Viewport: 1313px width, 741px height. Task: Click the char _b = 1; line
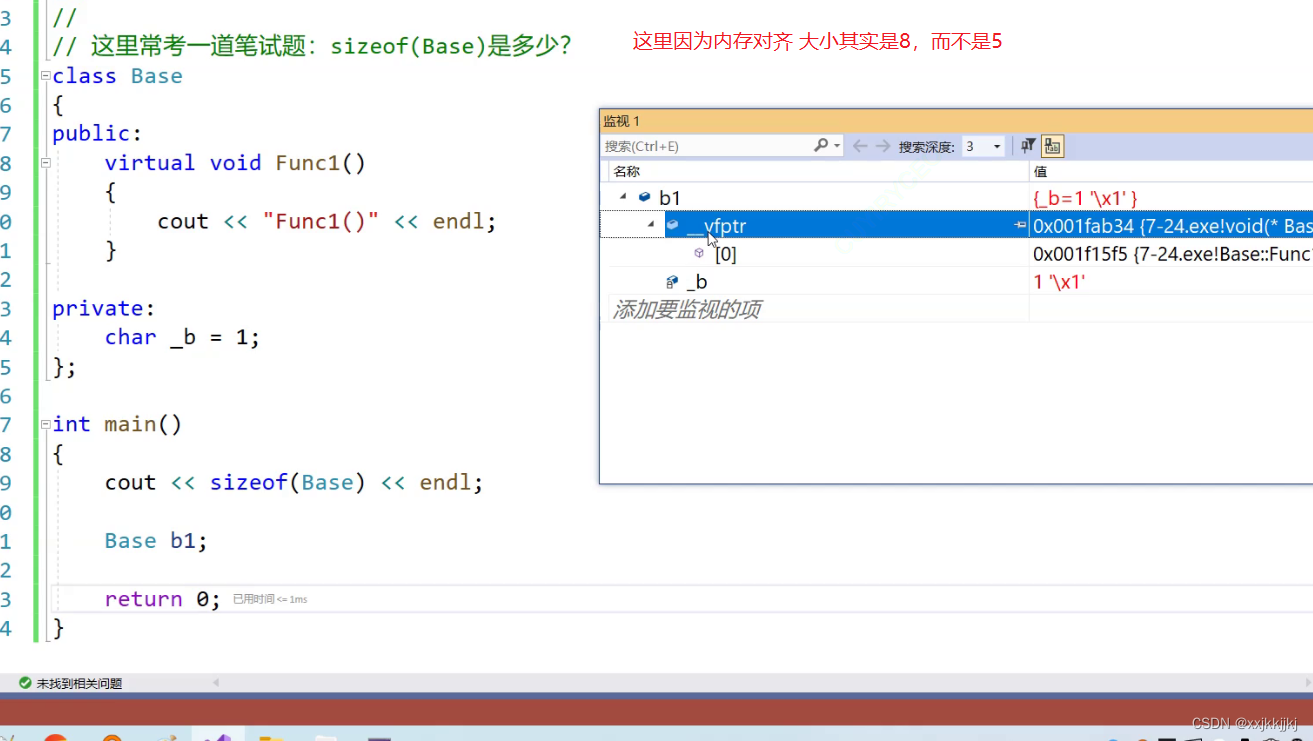(x=182, y=337)
